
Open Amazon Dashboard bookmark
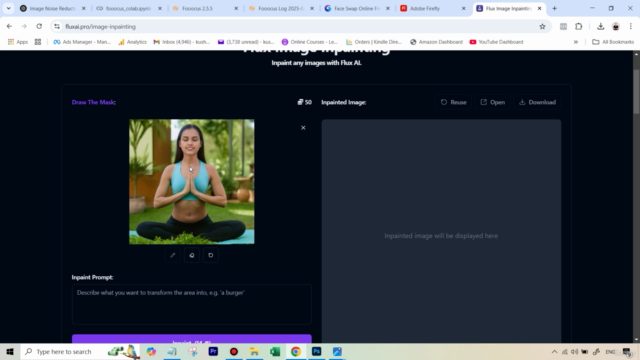point(436,42)
